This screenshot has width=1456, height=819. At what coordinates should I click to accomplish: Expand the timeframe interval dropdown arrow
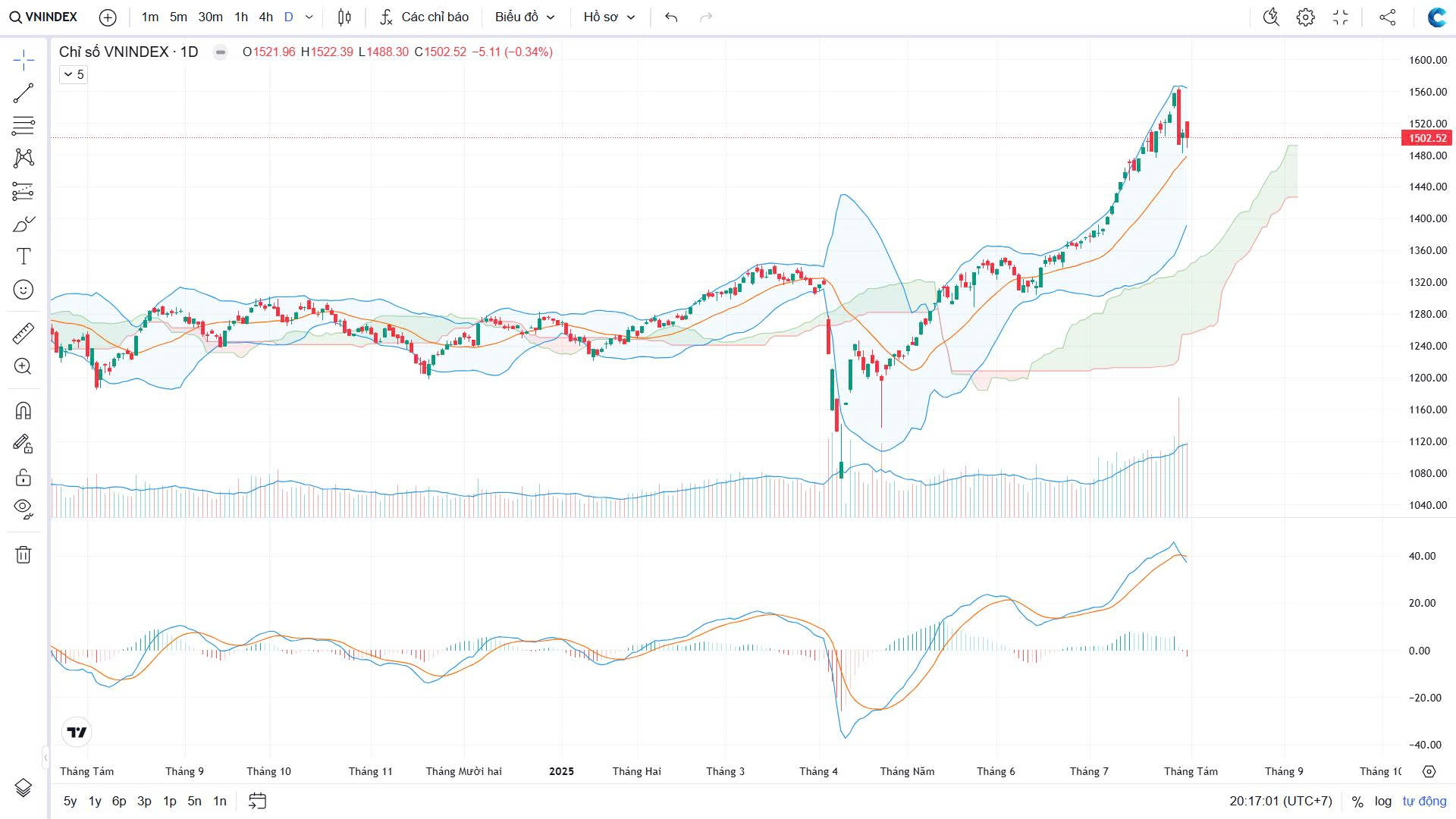click(x=309, y=17)
